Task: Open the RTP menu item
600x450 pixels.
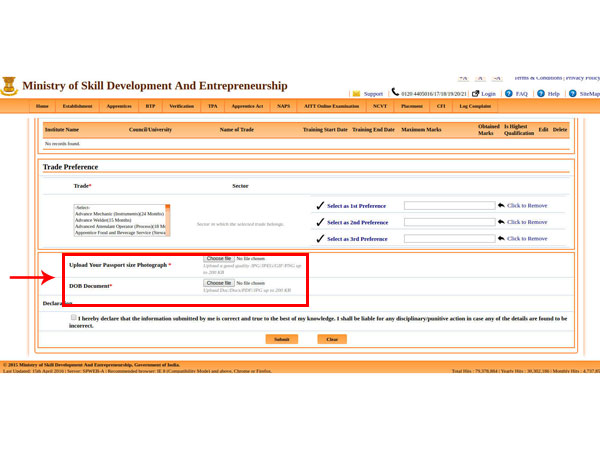Action: click(x=150, y=106)
